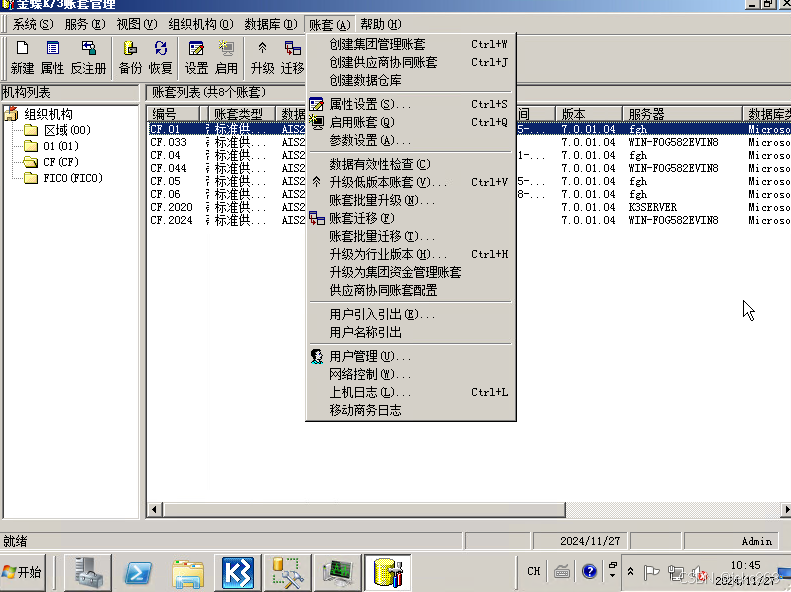Choose 升级为行业版本(H)... menu entry

pyautogui.click(x=411, y=254)
